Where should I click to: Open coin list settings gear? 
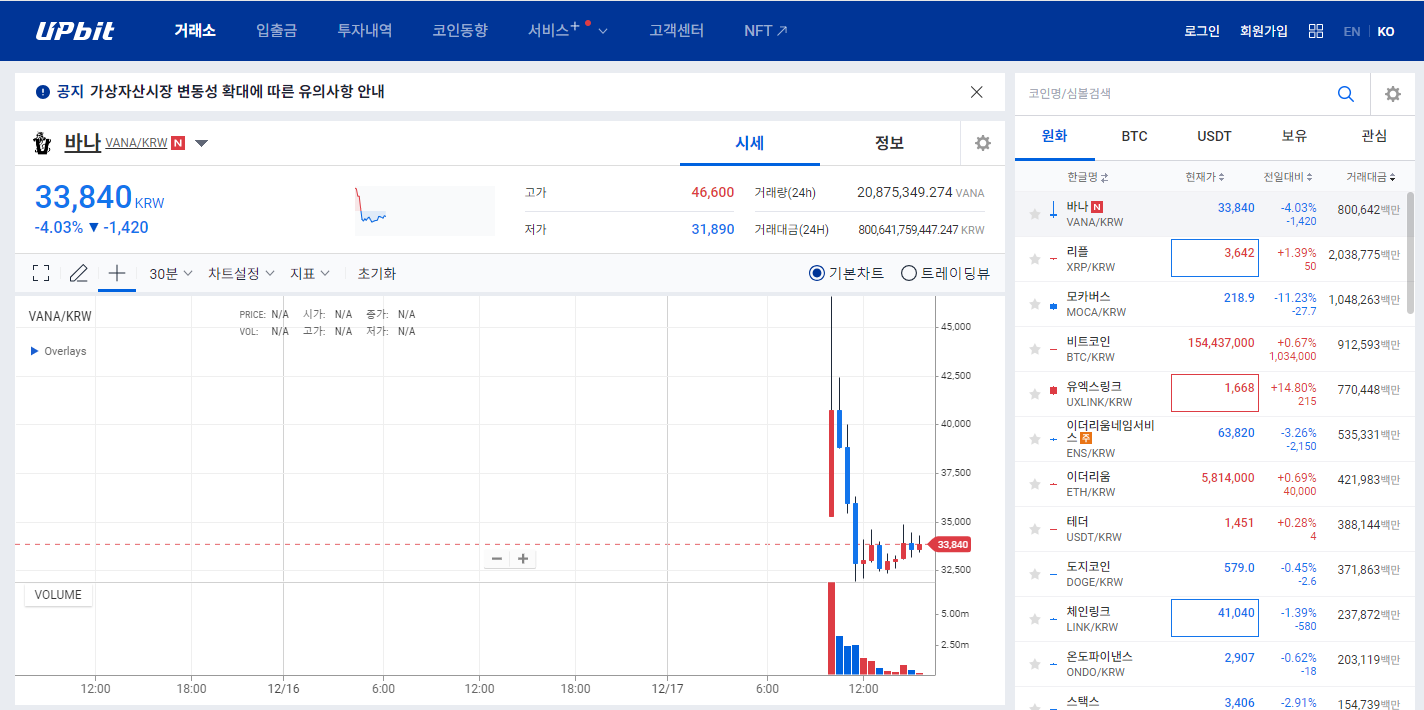[x=1393, y=94]
